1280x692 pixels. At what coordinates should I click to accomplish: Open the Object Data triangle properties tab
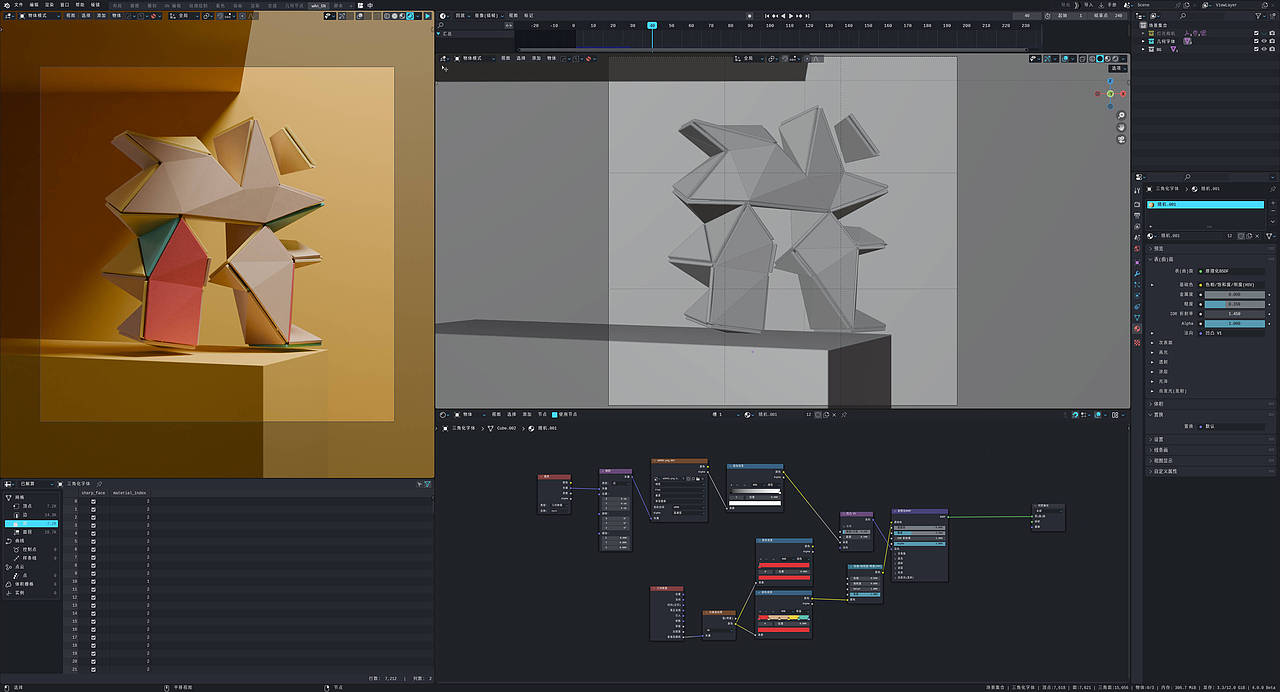click(x=1137, y=317)
